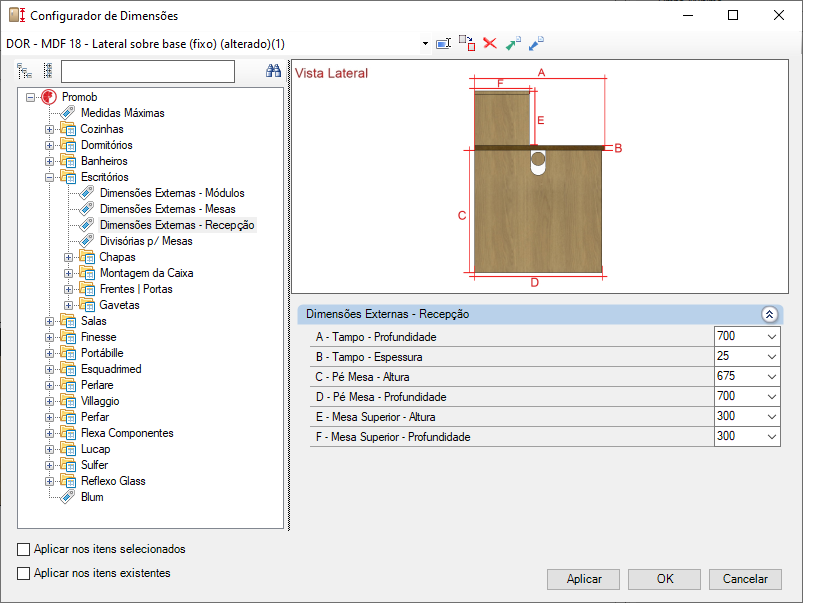The width and height of the screenshot is (819, 603).
Task: Click the folder icon beside Dormitórios
Action: coord(68,145)
